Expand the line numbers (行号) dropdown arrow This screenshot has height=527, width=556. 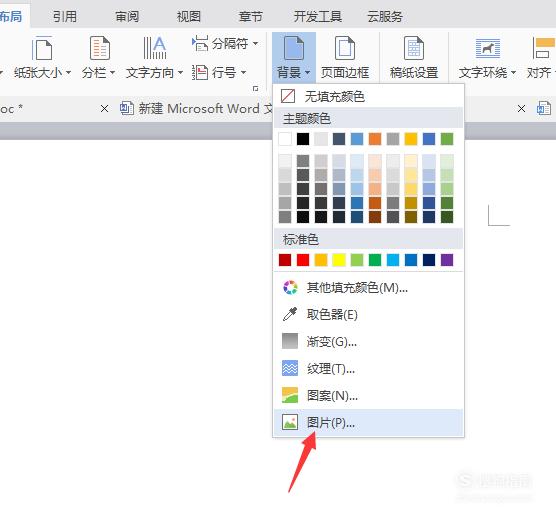(243, 72)
